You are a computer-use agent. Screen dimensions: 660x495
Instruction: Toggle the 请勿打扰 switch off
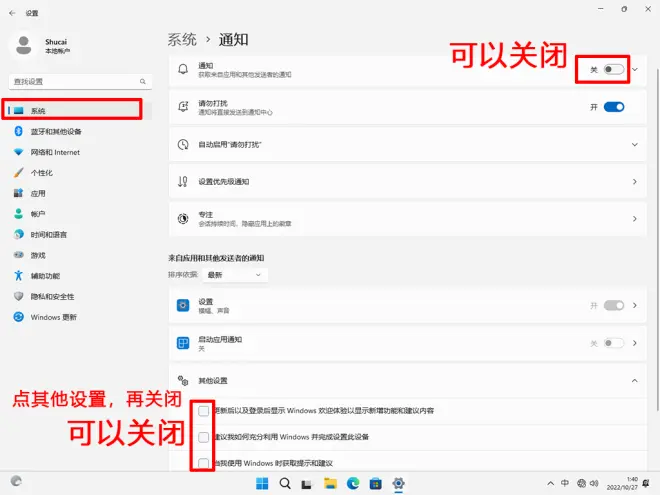point(614,107)
